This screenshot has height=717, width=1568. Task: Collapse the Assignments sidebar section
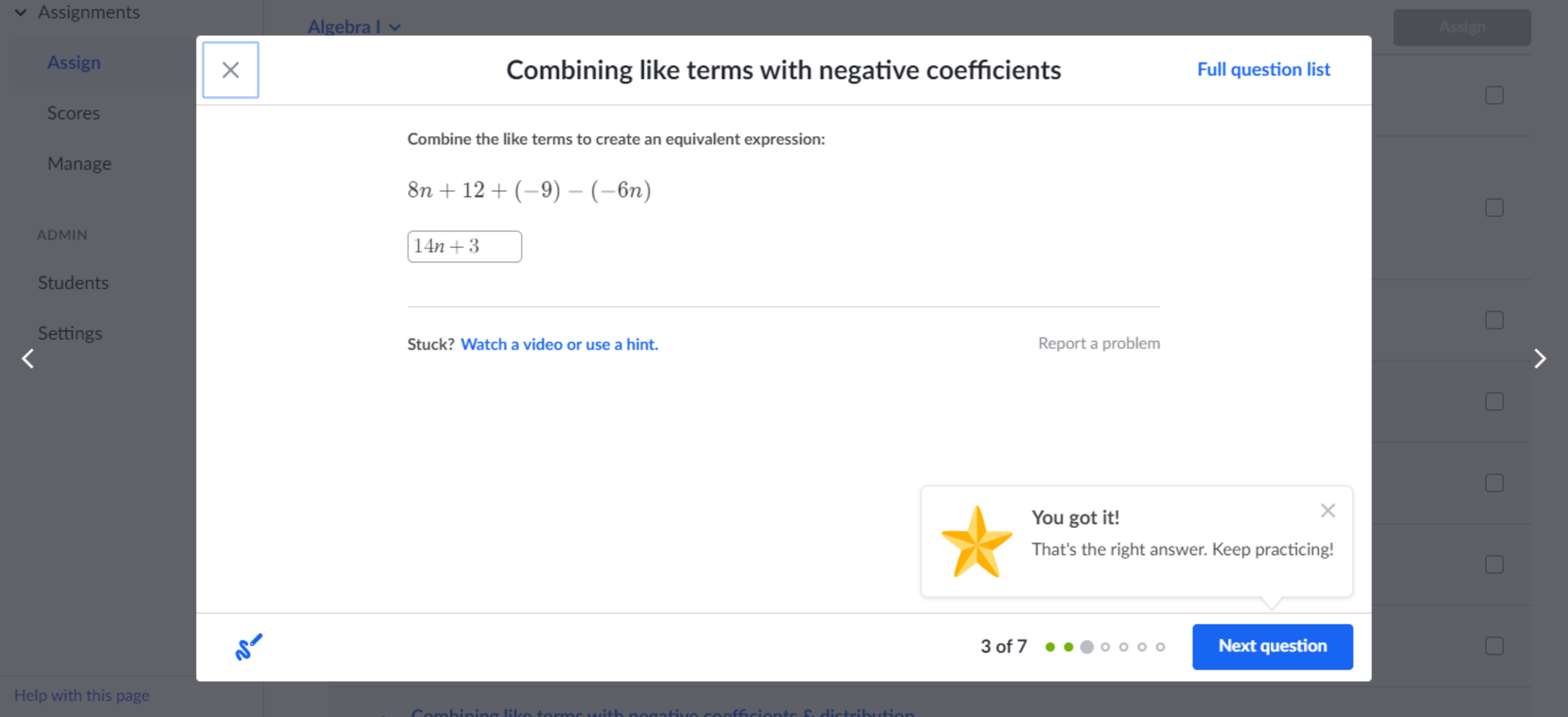point(21,12)
